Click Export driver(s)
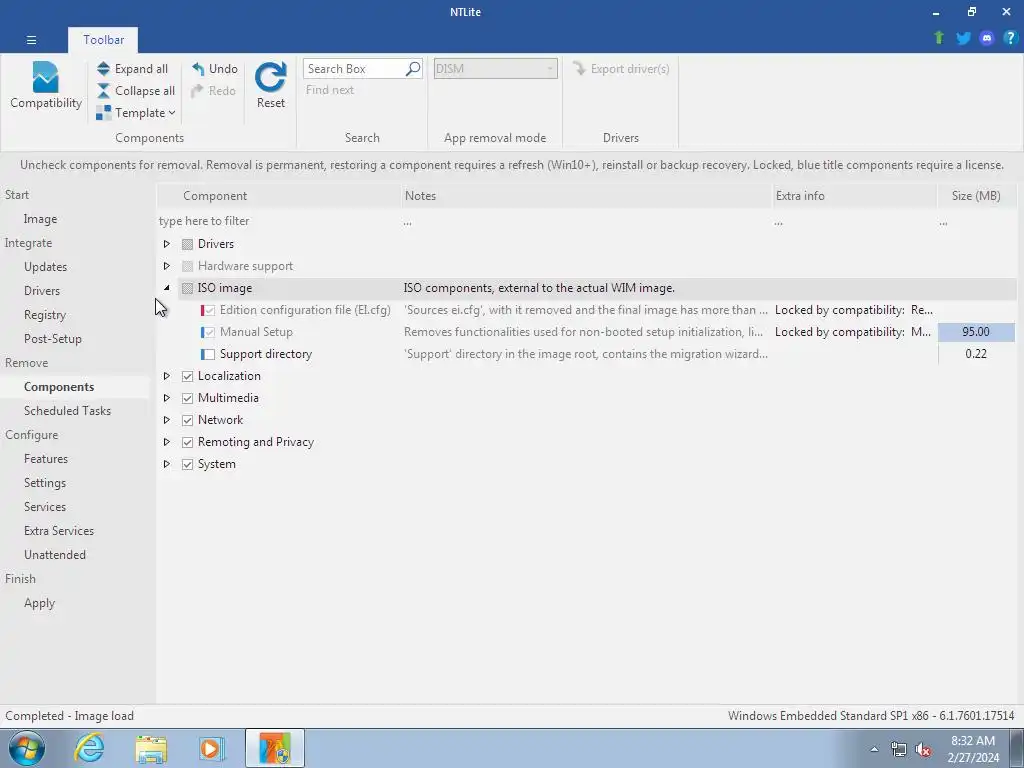Viewport: 1024px width, 768px height. click(621, 69)
